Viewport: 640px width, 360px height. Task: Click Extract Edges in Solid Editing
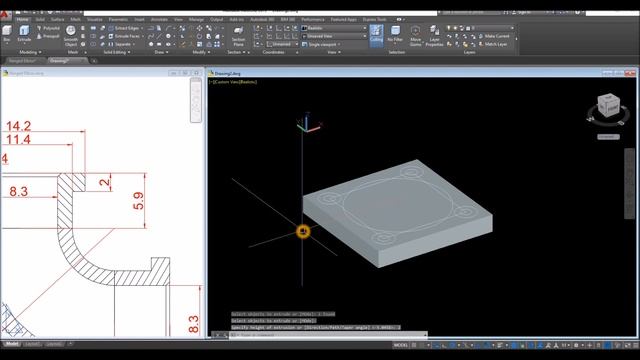125,28
